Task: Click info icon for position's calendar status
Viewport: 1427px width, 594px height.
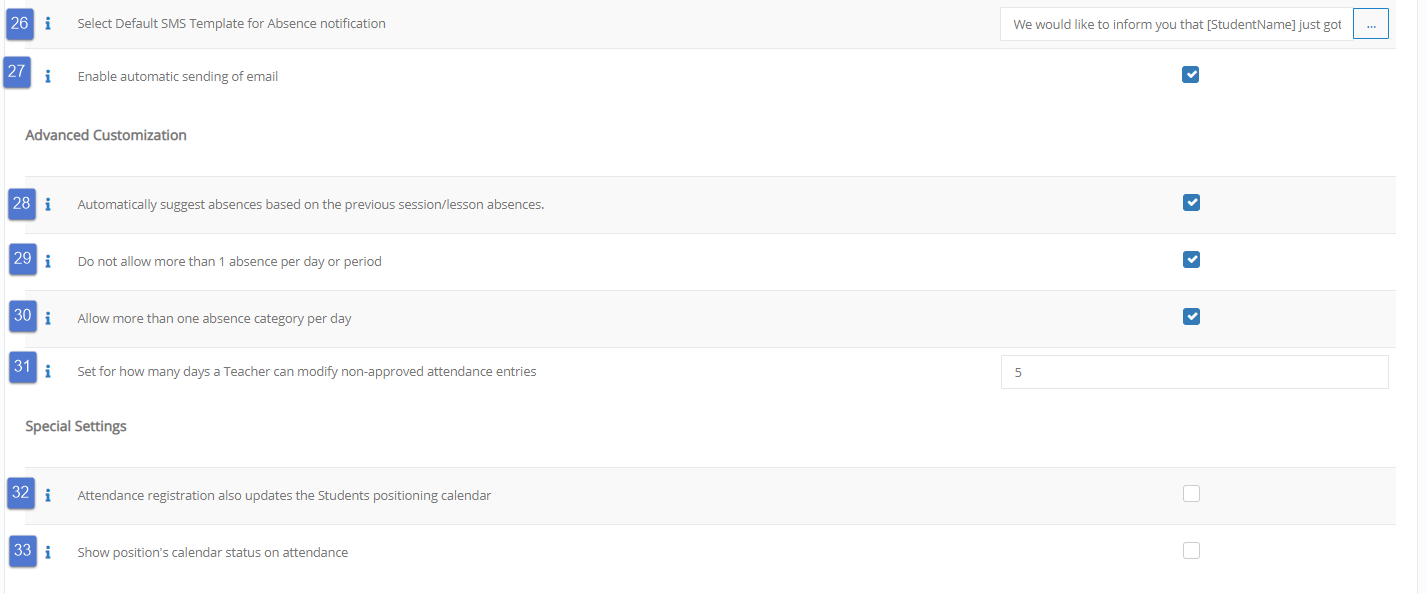Action: 48,552
